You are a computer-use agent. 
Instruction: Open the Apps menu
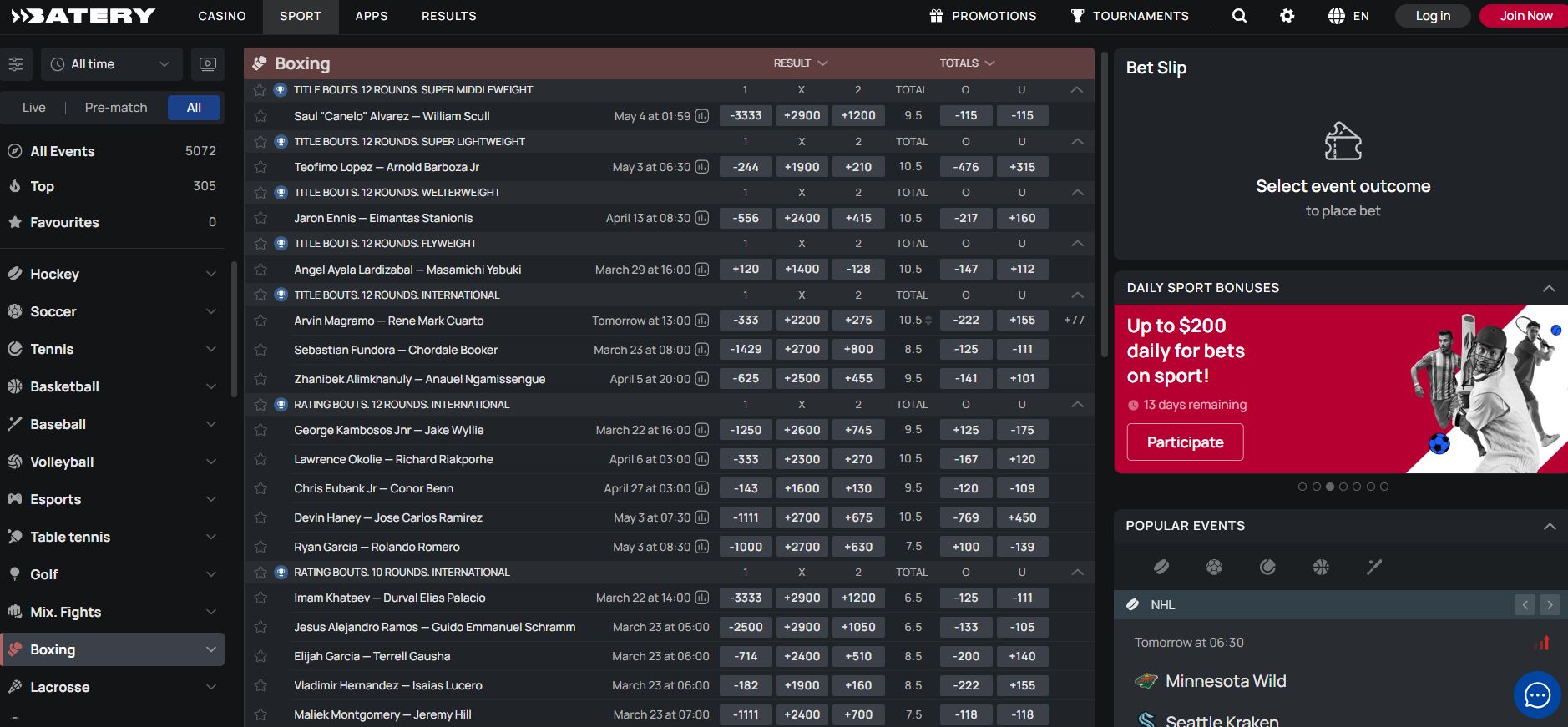pyautogui.click(x=372, y=16)
